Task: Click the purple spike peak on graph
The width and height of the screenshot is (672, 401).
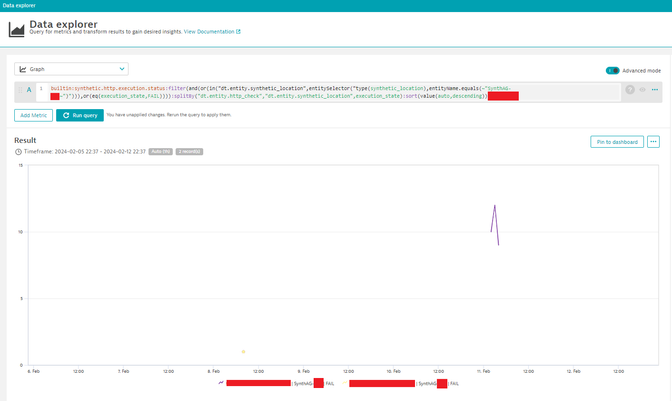Action: tap(495, 206)
